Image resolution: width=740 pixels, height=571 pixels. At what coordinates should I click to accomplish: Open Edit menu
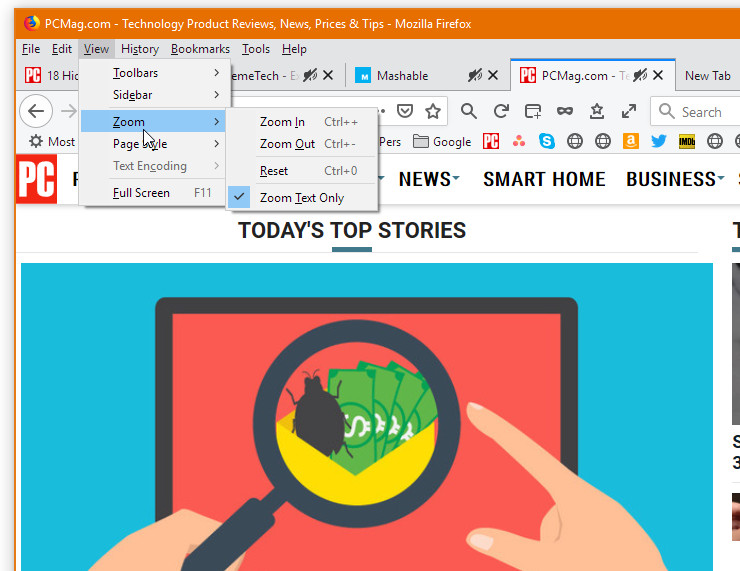point(62,49)
